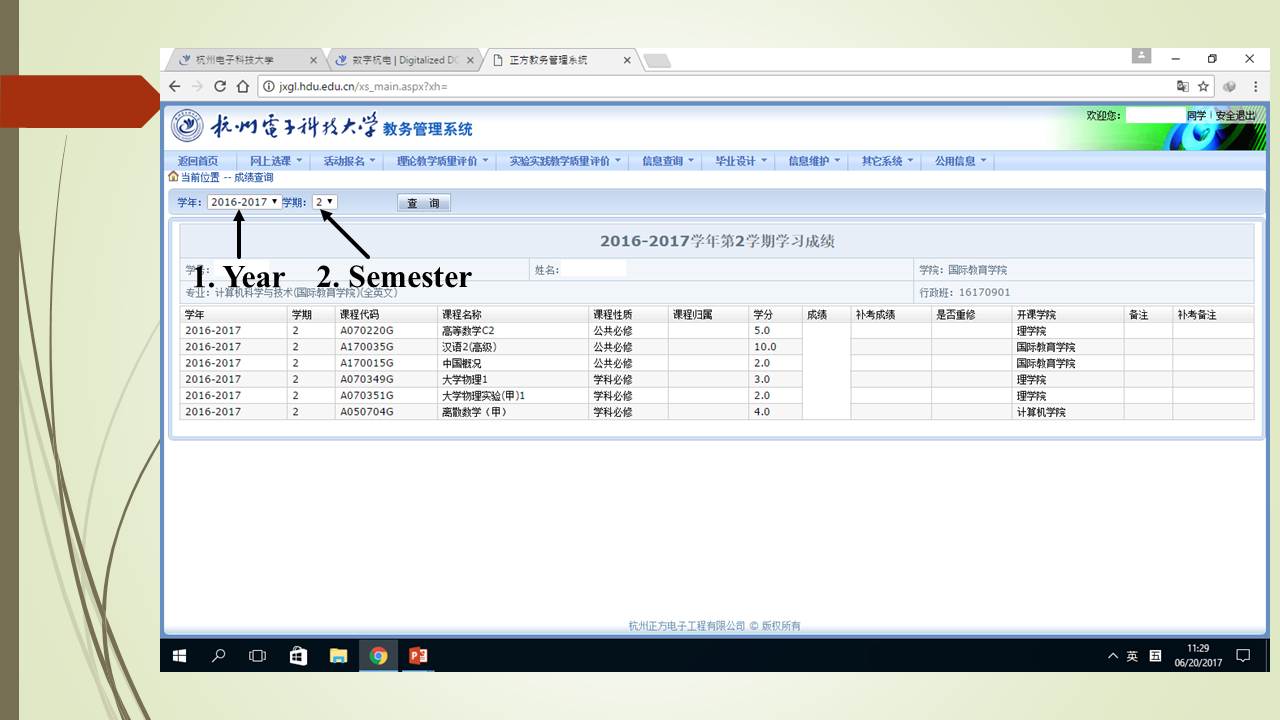Click the extension icon beside the star
Screen dimensions: 1280x720
click(1230, 87)
